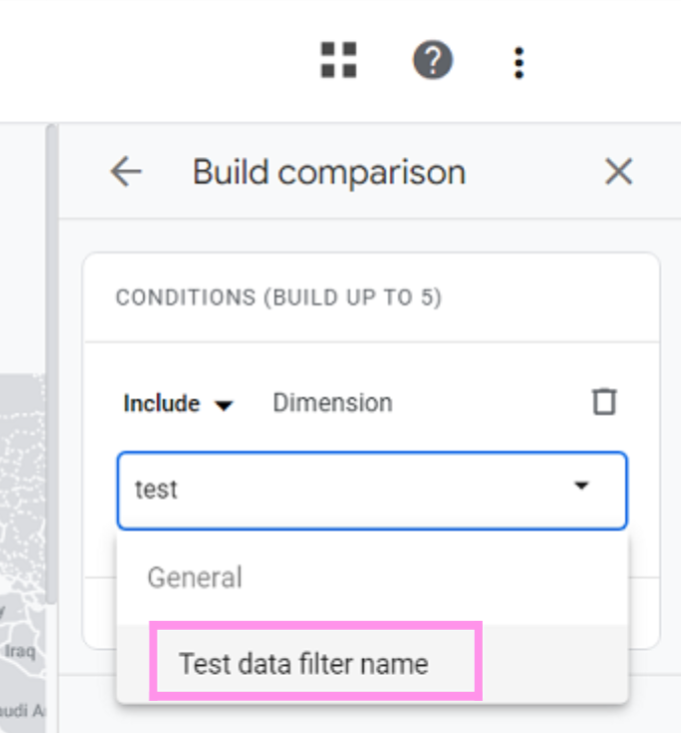Click the 'Dimension' label

(332, 403)
